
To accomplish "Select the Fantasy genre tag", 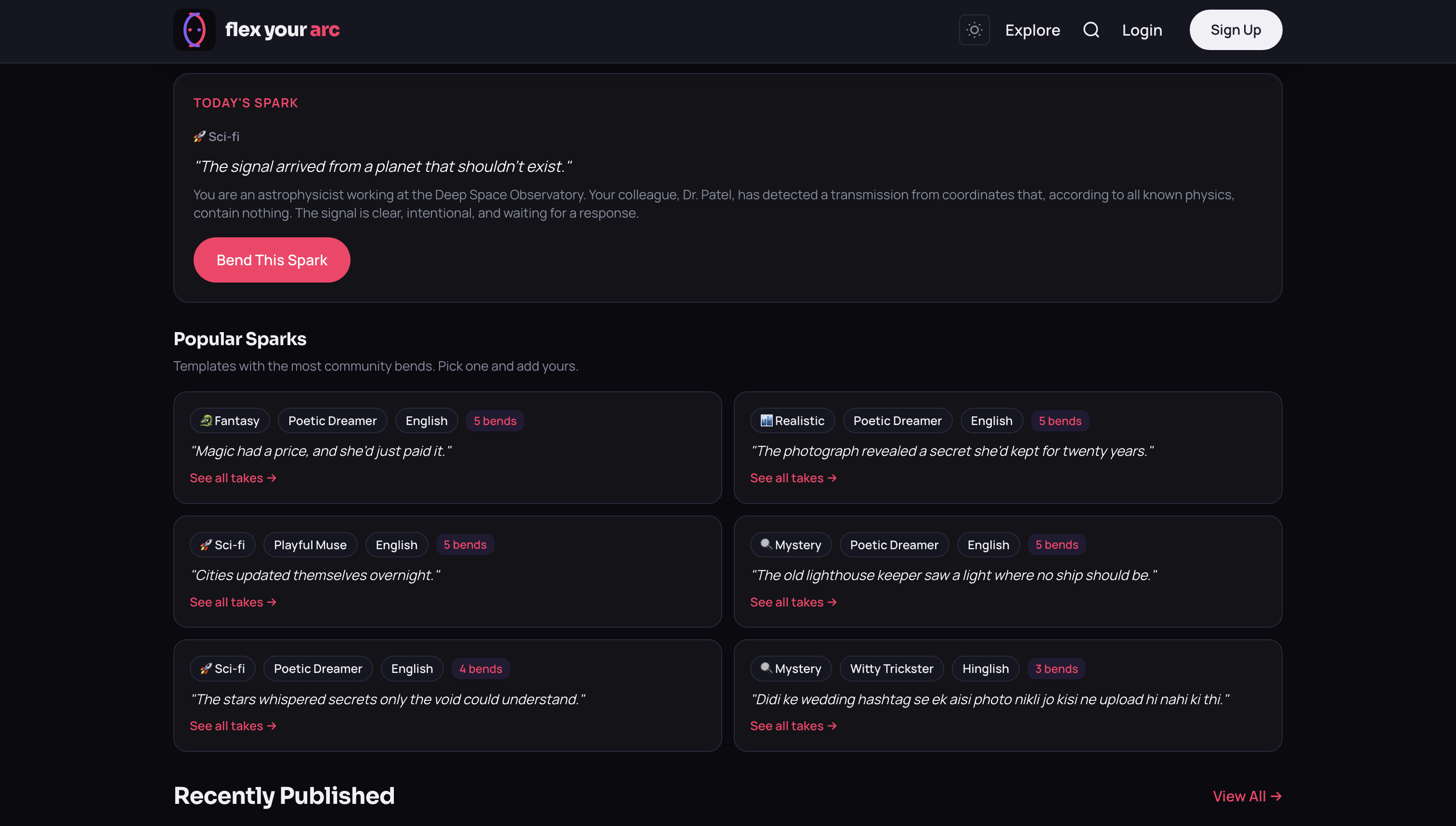I will coord(230,420).
